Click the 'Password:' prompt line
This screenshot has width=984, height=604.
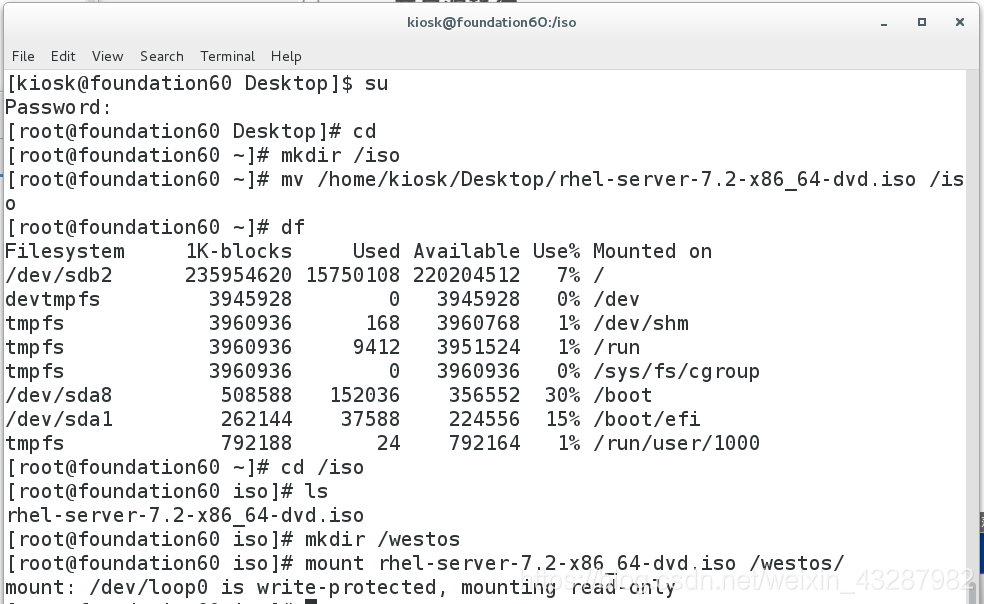58,107
